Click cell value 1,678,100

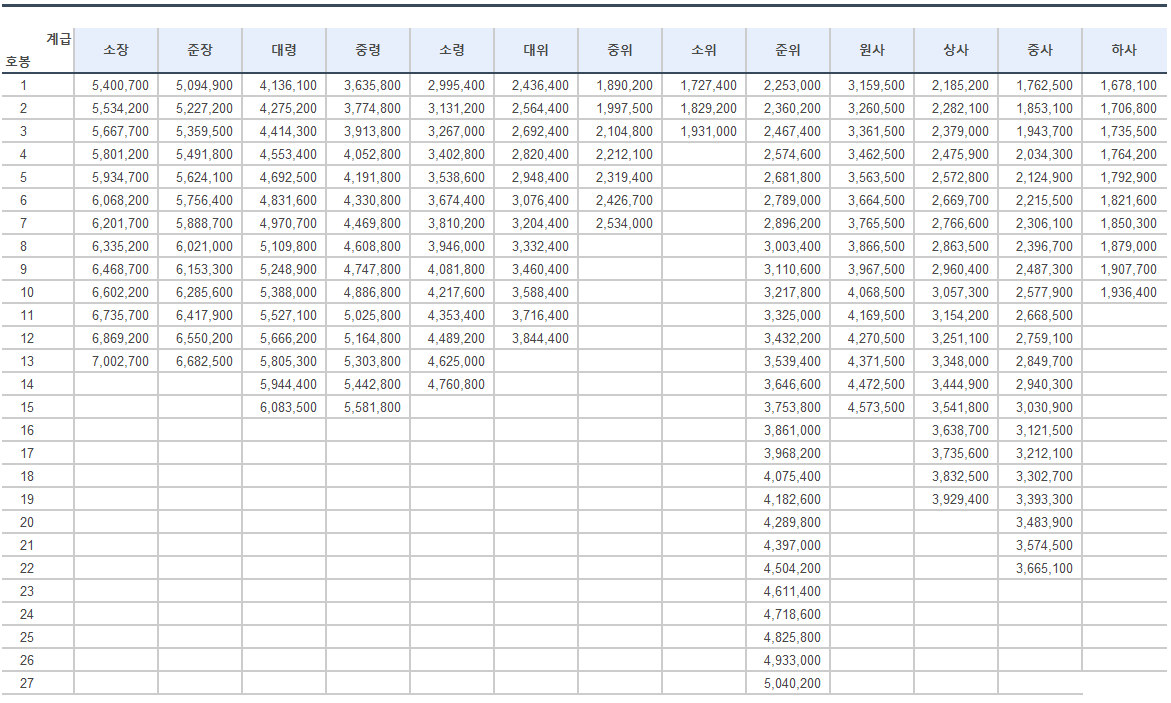[x=1128, y=86]
